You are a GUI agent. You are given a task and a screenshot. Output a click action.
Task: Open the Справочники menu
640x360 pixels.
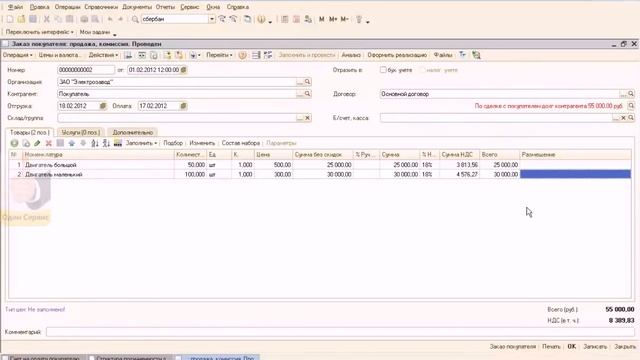pyautogui.click(x=101, y=7)
